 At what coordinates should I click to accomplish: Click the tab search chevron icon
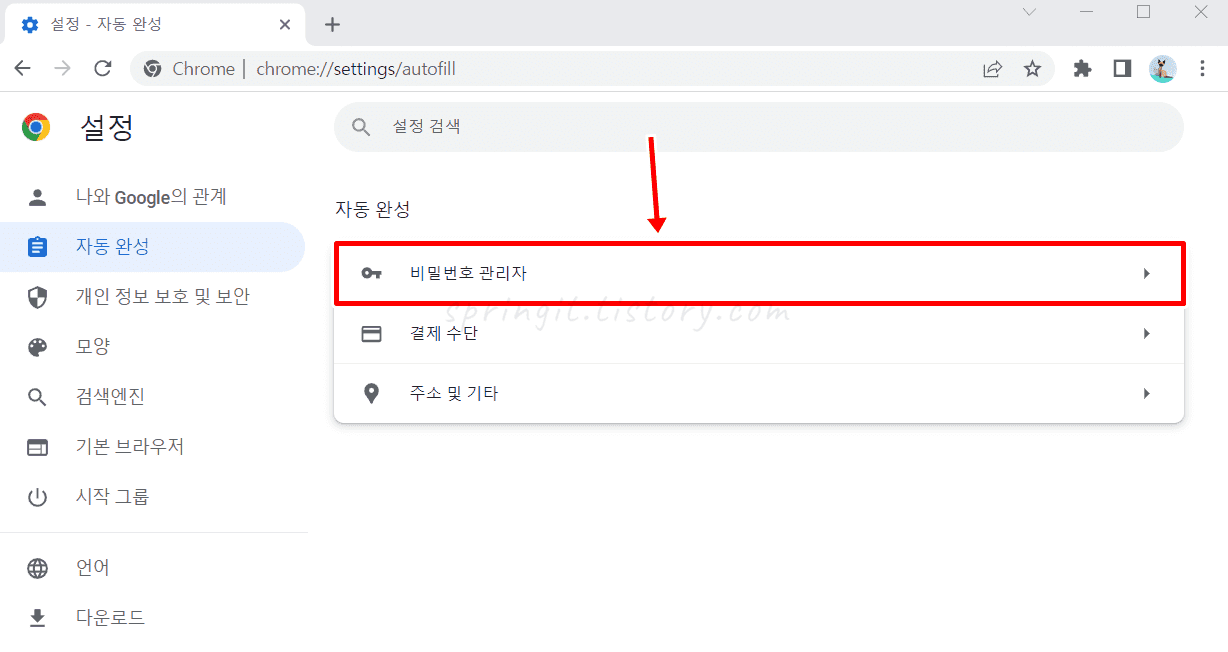(1029, 12)
